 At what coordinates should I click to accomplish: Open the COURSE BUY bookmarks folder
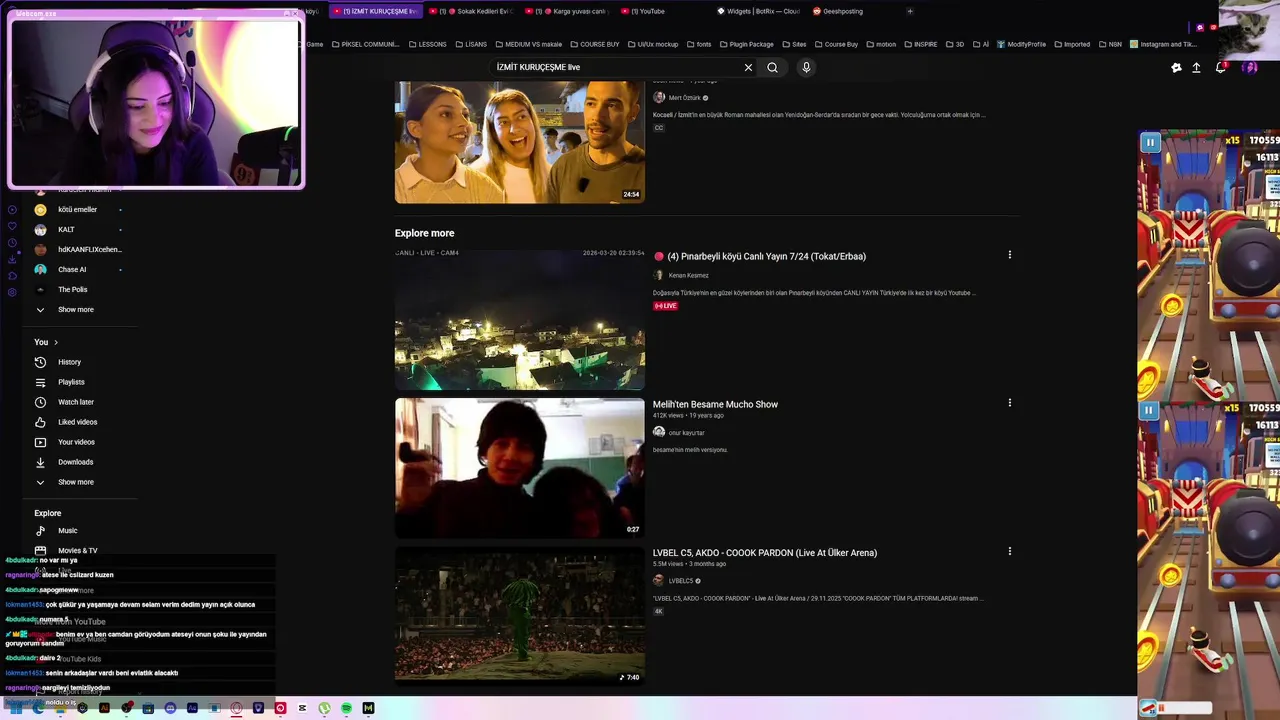[594, 44]
